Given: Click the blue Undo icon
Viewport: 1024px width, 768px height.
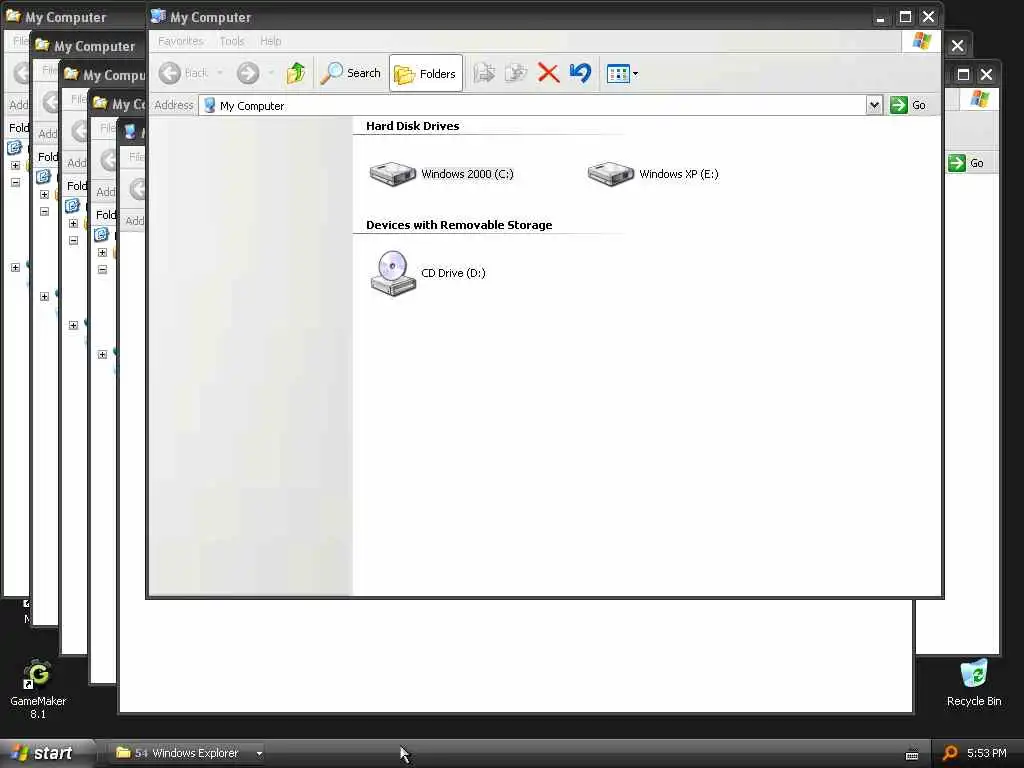Looking at the screenshot, I should click(x=580, y=73).
